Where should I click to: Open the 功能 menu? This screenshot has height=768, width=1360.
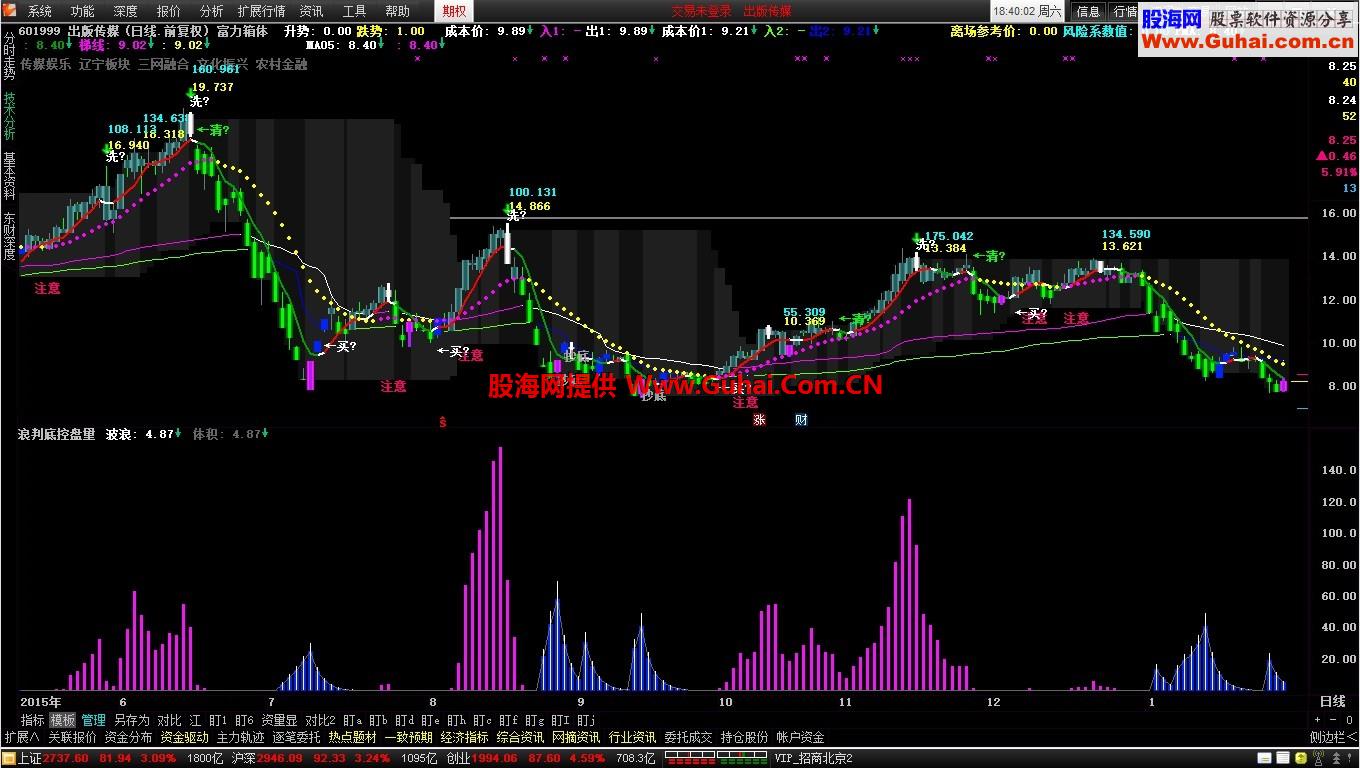point(83,11)
